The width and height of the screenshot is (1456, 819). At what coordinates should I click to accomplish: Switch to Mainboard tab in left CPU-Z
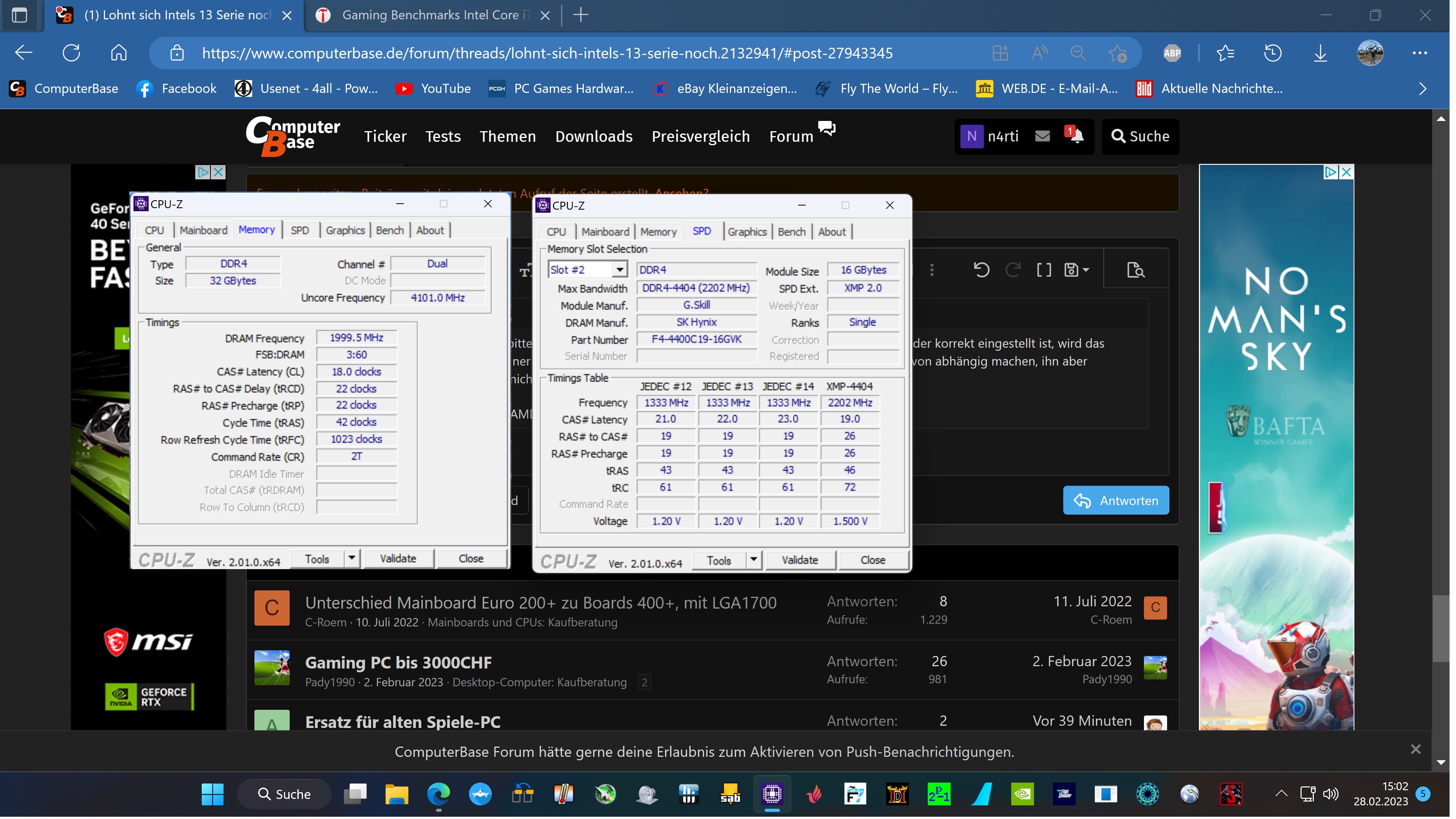click(x=204, y=231)
